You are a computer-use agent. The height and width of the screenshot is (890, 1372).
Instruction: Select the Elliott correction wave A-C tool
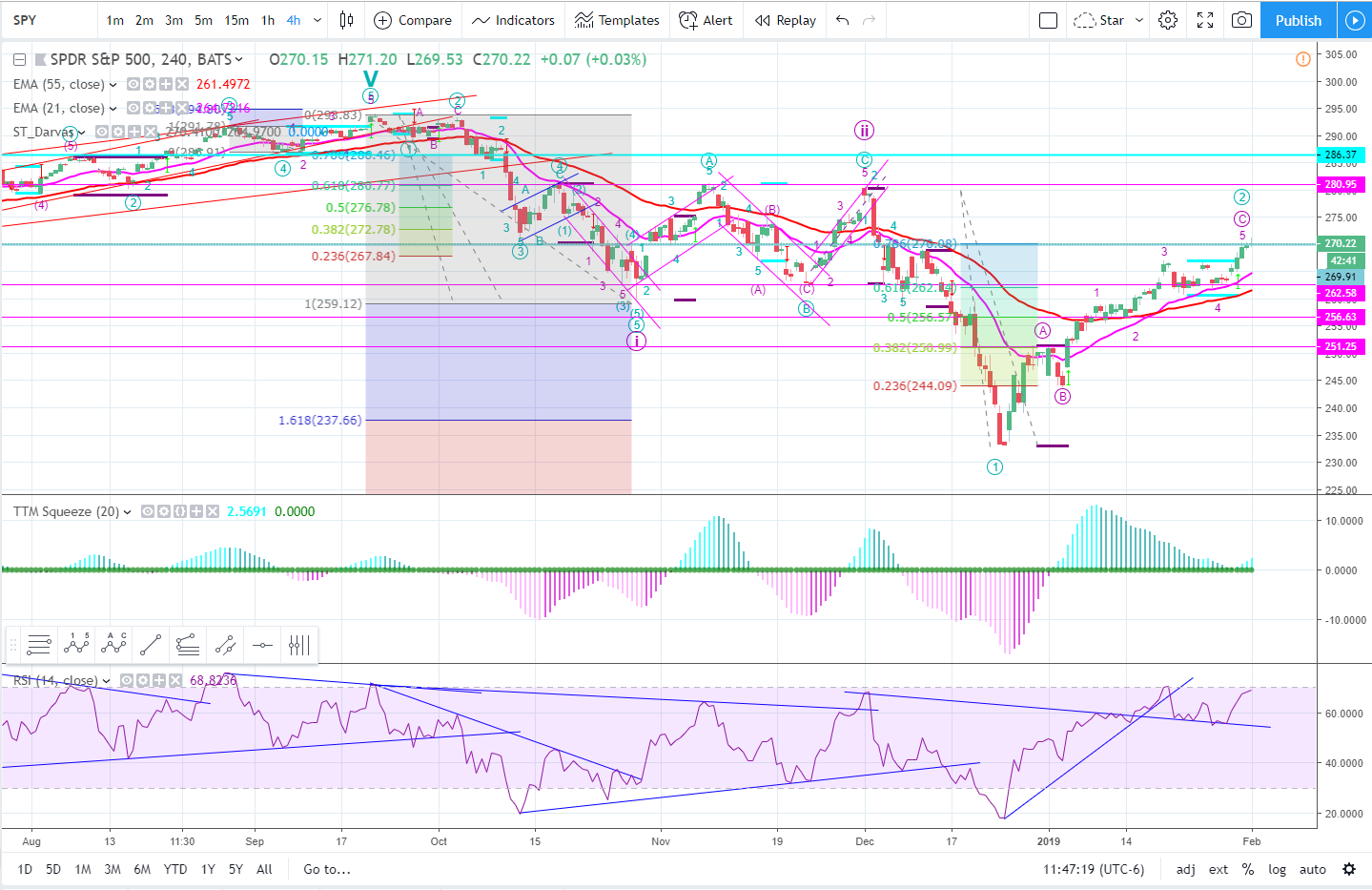pos(113,646)
